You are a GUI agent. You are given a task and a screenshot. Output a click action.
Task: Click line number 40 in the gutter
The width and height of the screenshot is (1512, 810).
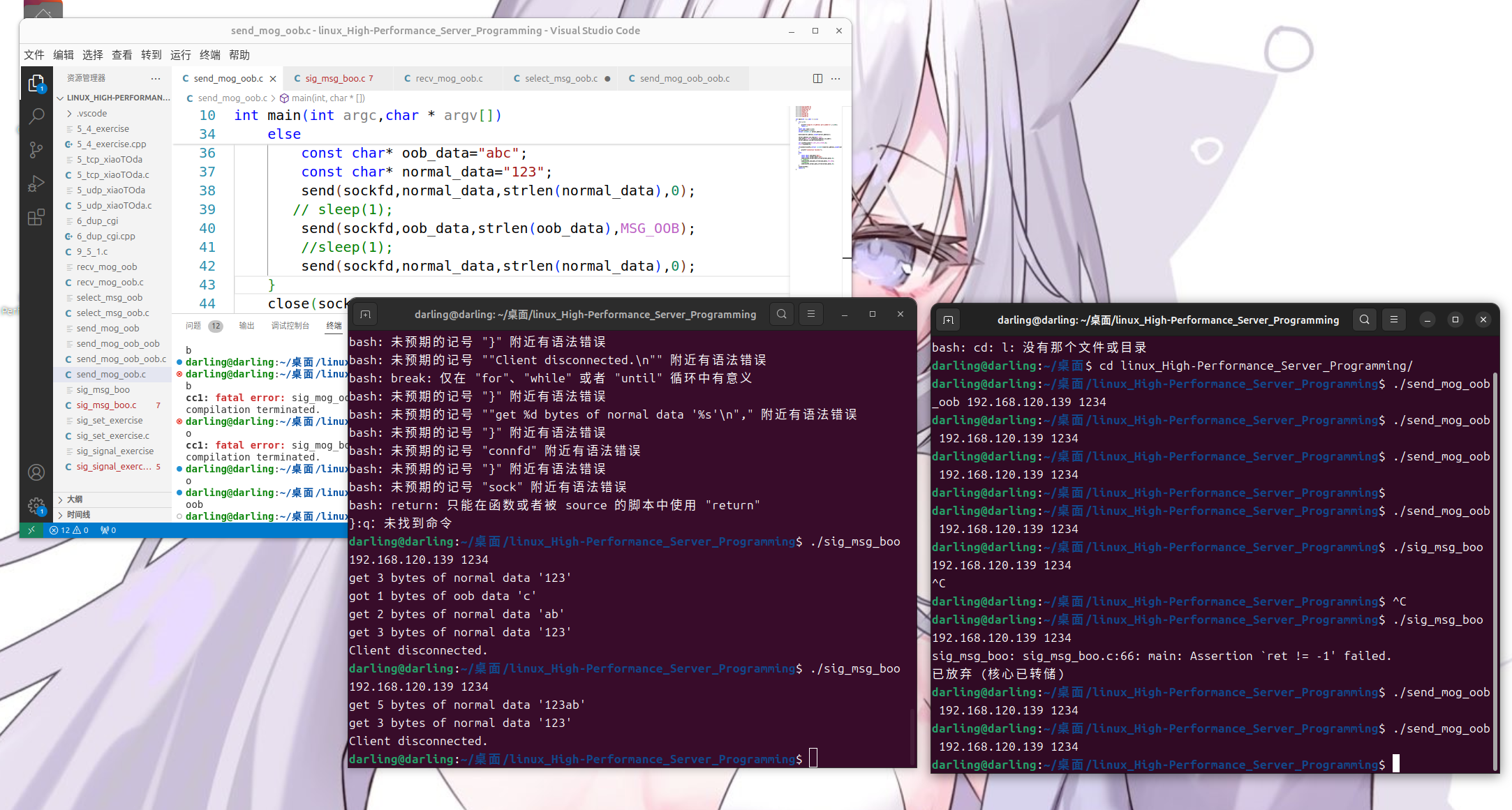coord(207,228)
